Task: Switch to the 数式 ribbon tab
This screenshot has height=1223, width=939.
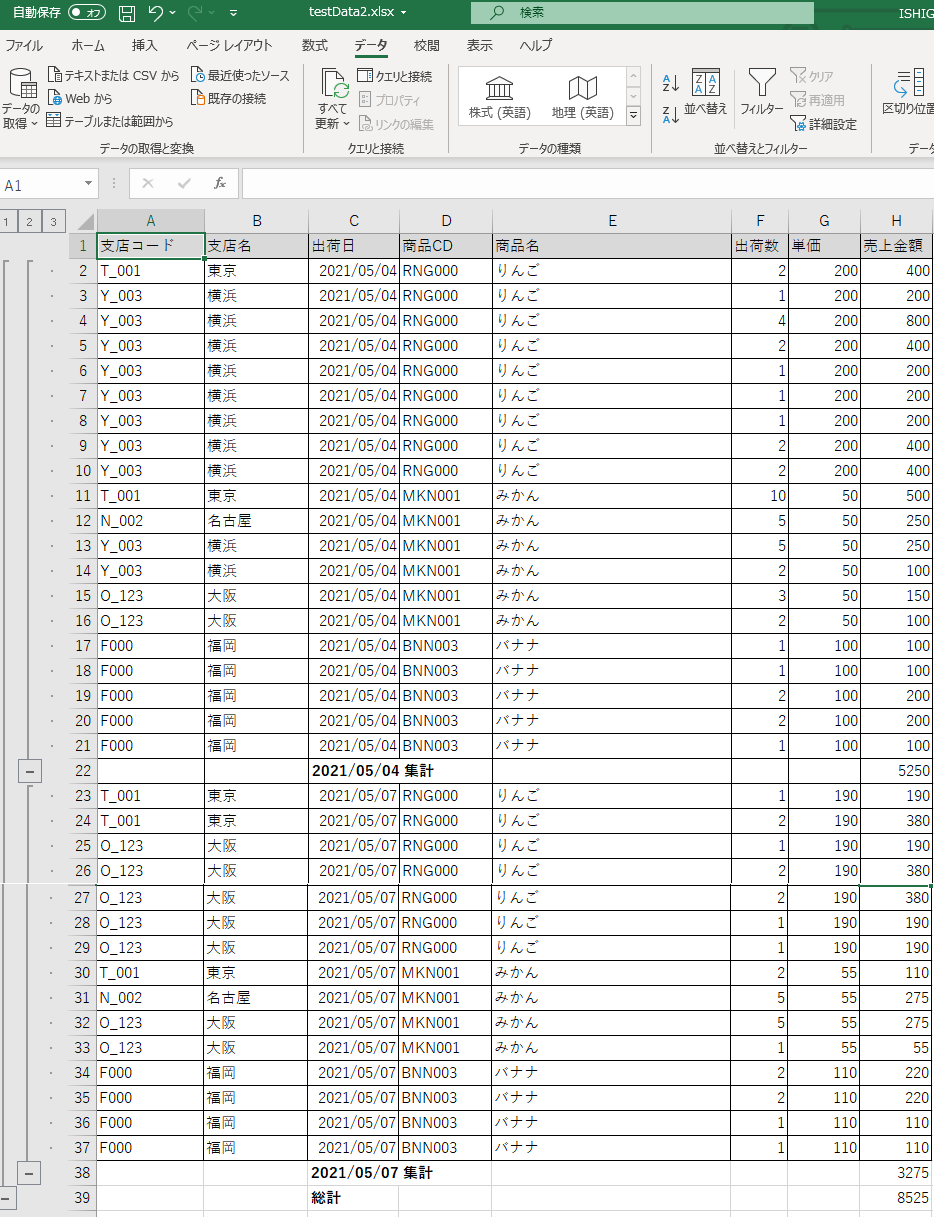Action: tap(314, 46)
